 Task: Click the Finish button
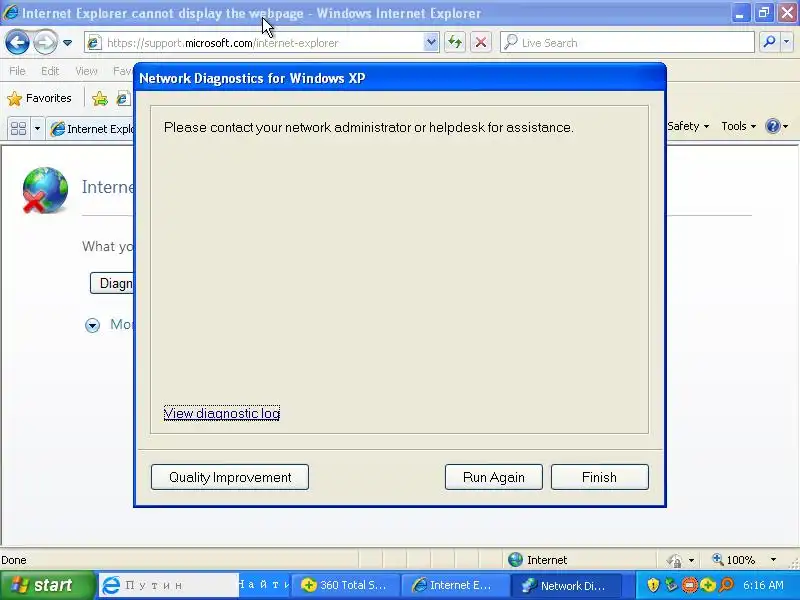[599, 477]
